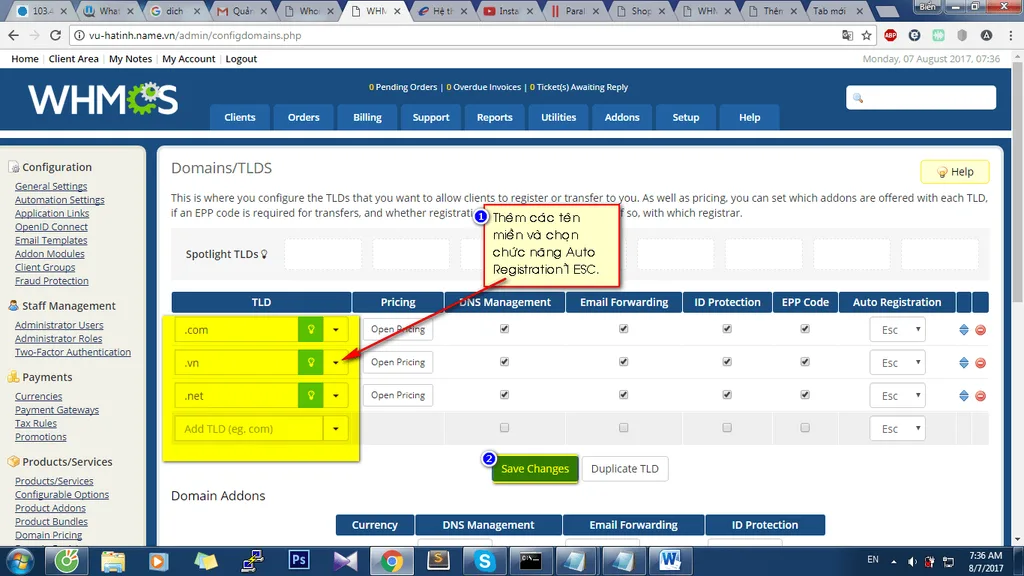The image size is (1024, 576).
Task: Check DNS Management for the new TLD row
Action: pos(504,428)
